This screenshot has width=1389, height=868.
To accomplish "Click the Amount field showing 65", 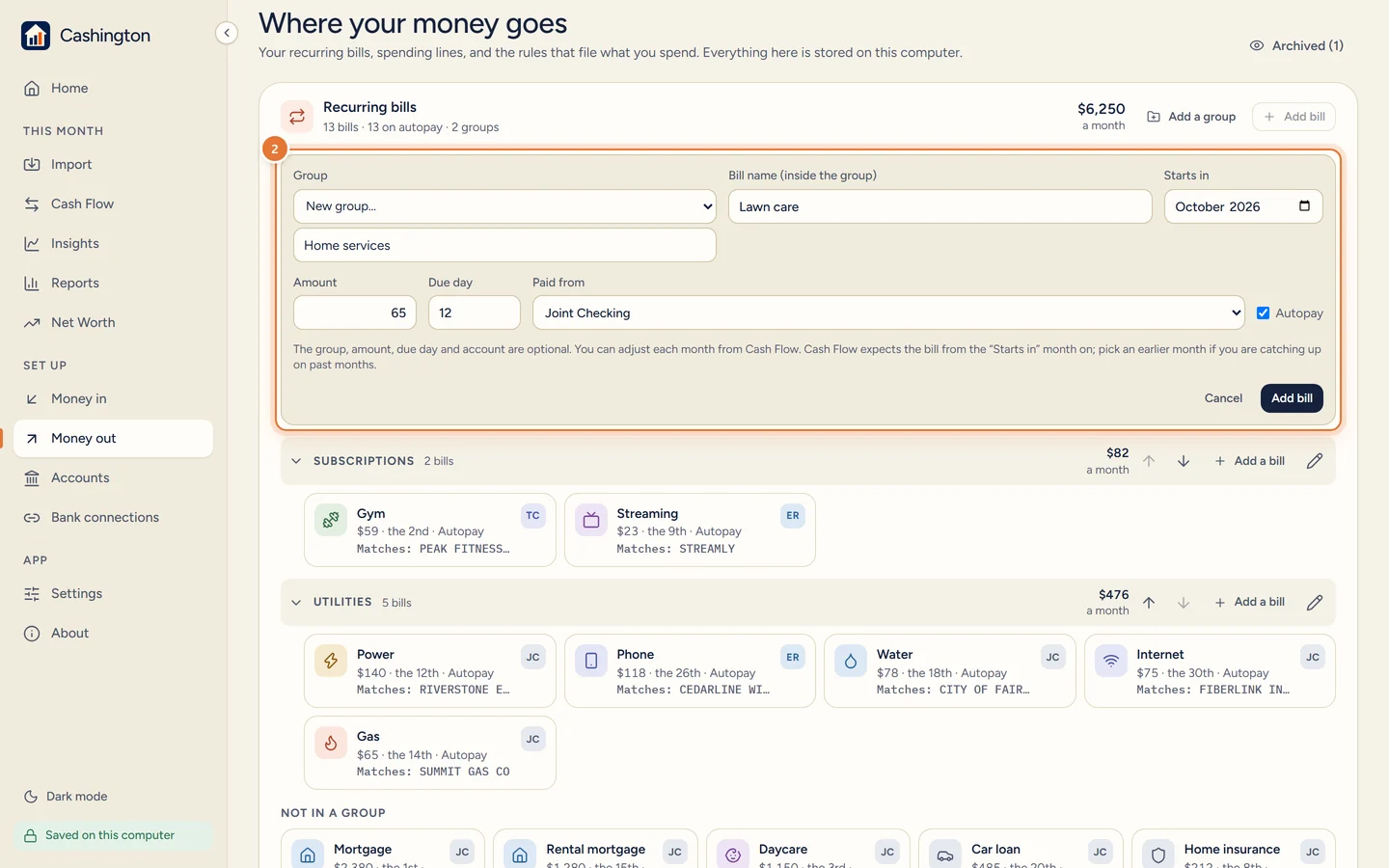I will pyautogui.click(x=355, y=312).
